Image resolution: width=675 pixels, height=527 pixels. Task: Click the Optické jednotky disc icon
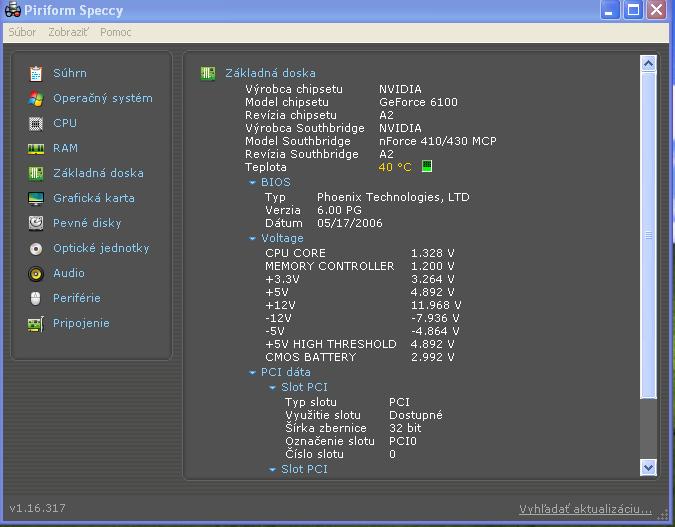36,248
